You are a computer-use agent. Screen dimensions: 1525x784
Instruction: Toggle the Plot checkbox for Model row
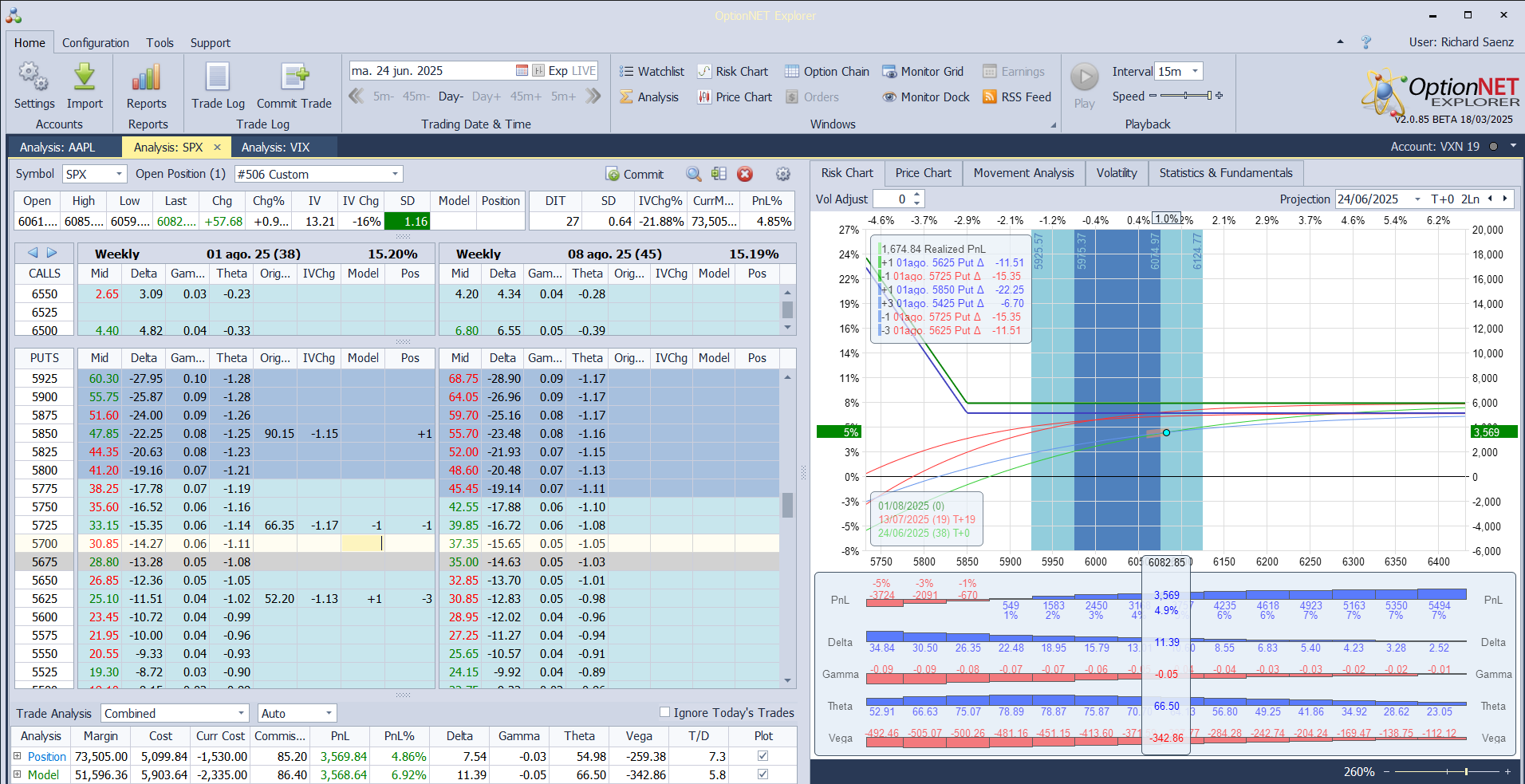coord(762,774)
